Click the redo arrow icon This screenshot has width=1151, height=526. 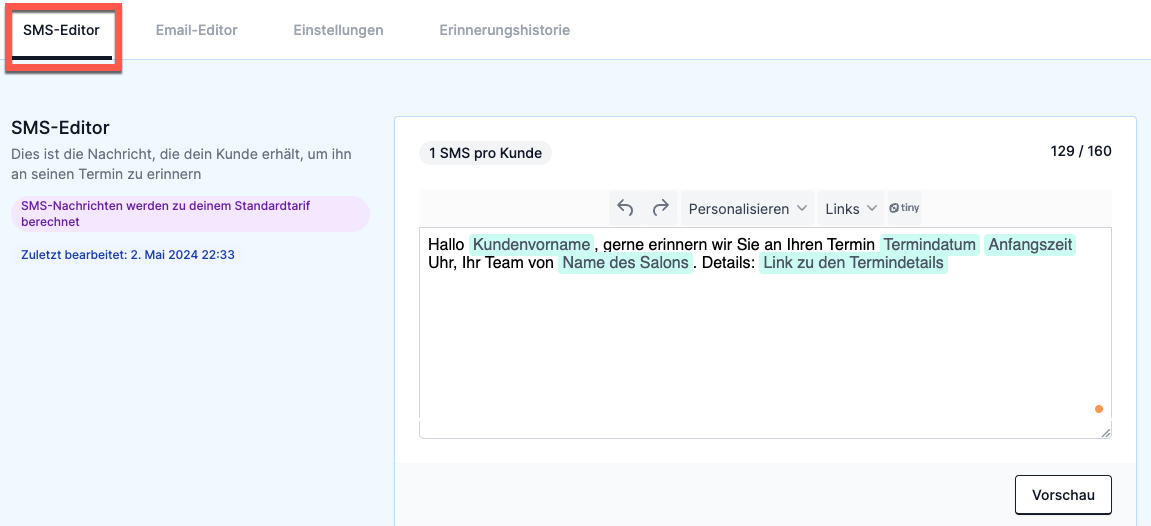661,208
